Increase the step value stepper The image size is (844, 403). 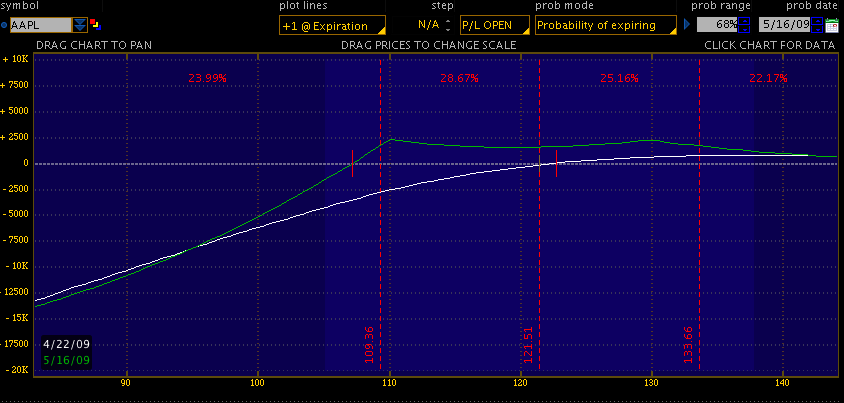[x=447, y=21]
